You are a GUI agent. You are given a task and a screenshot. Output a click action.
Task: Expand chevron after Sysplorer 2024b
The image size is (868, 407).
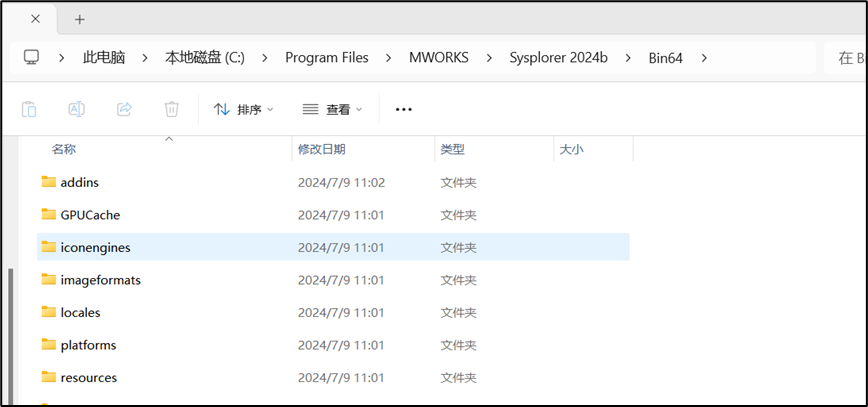628,58
